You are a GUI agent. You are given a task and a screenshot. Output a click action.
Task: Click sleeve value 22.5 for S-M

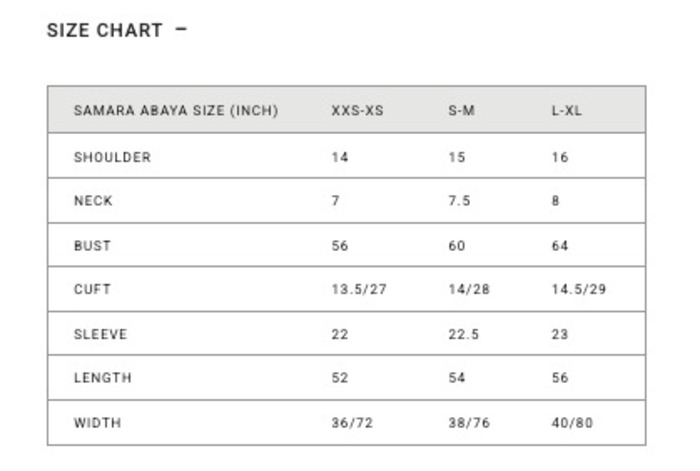(463, 334)
